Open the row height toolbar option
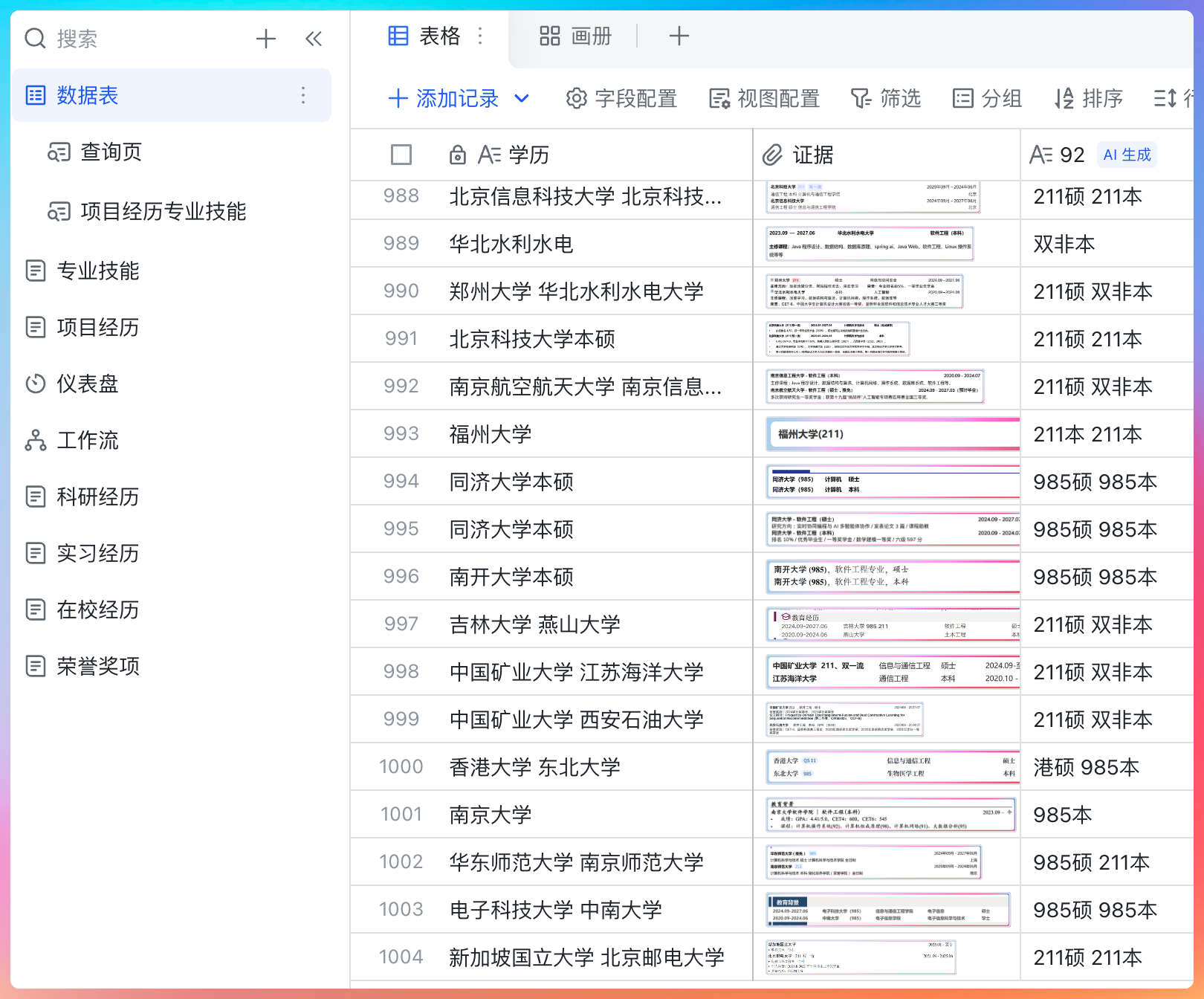The width and height of the screenshot is (1204, 999). point(1173,98)
